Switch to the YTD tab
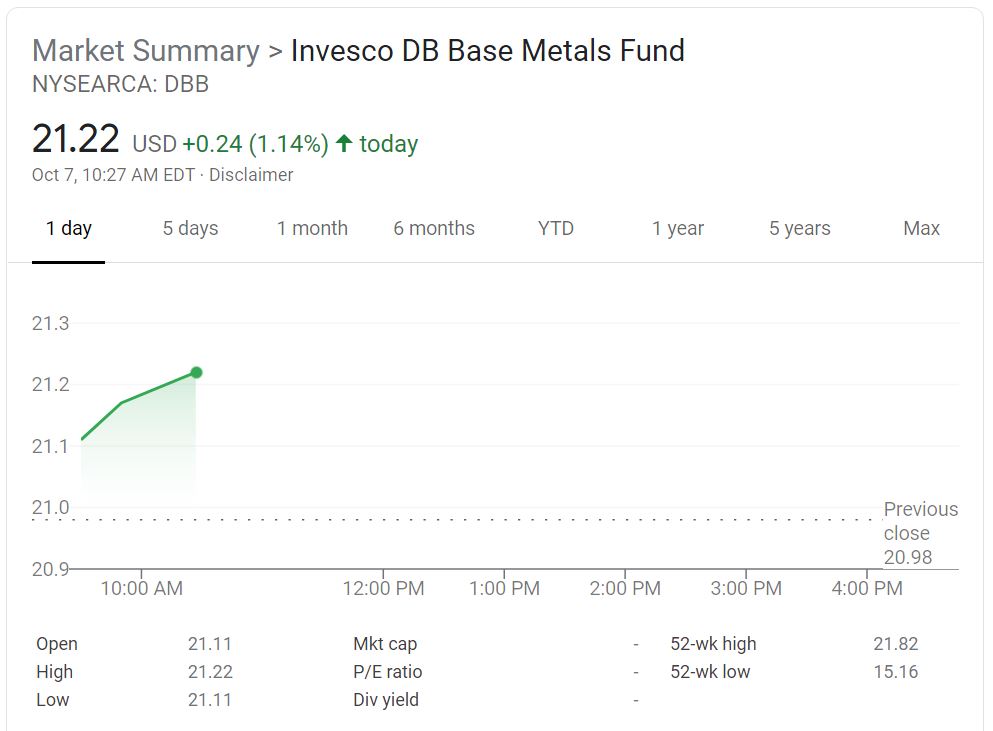This screenshot has width=993, height=731. click(x=555, y=228)
